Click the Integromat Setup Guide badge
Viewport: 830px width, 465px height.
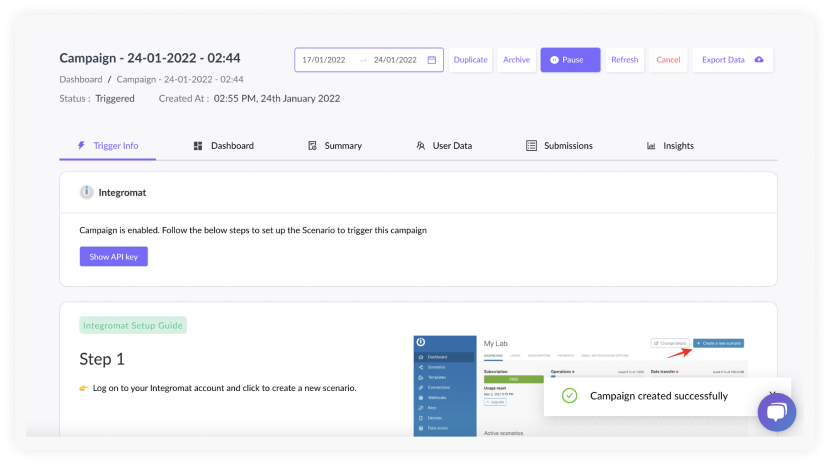coord(133,325)
